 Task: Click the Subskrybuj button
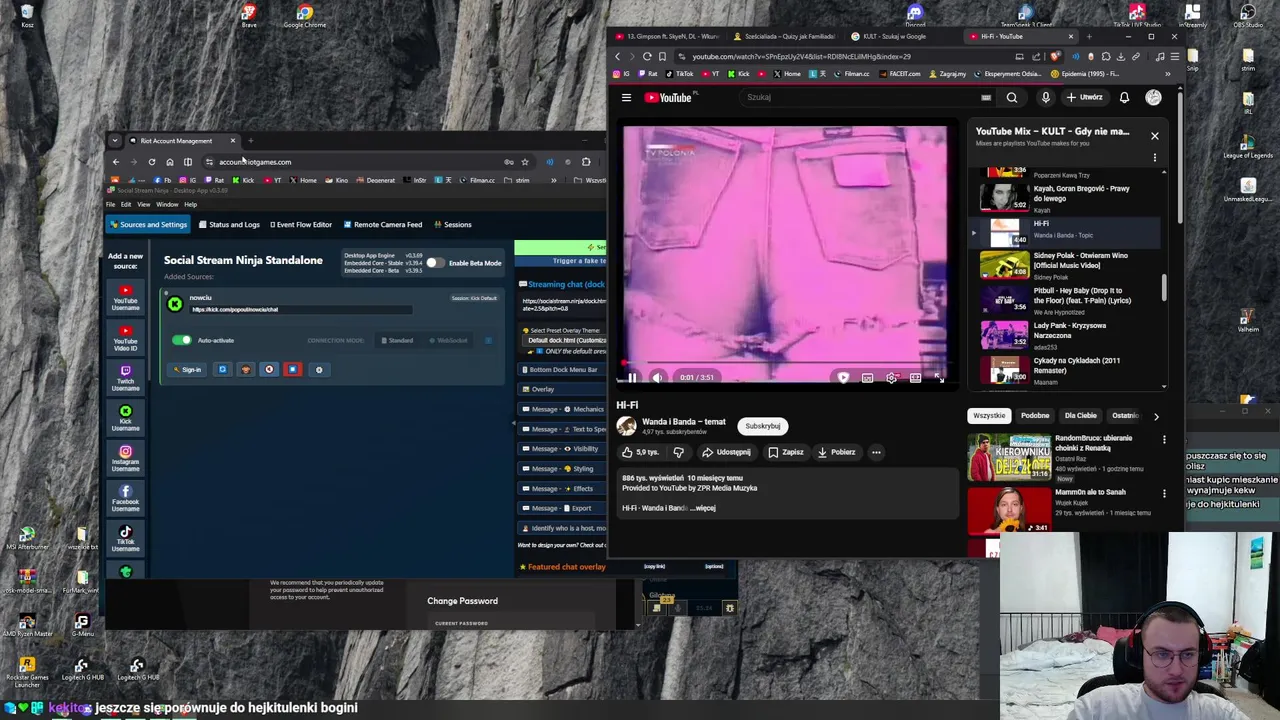pos(762,426)
